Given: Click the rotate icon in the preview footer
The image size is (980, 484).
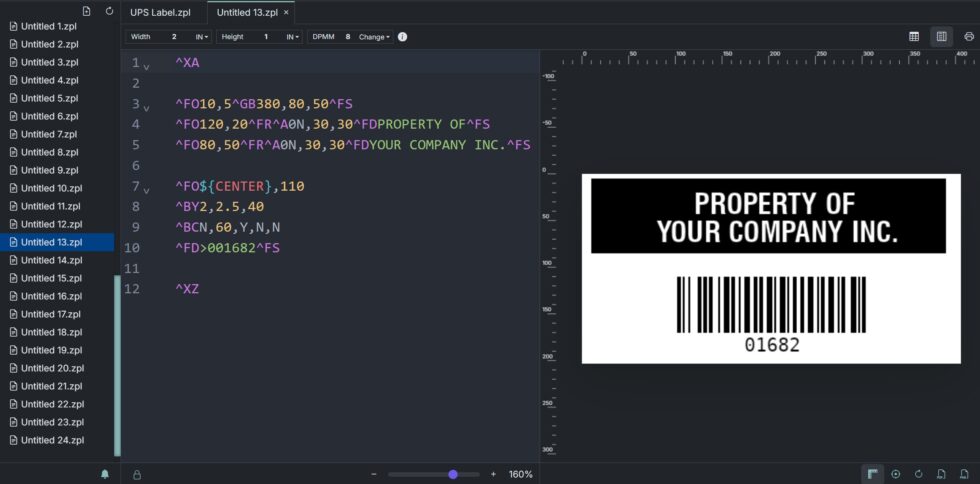Looking at the screenshot, I should click(918, 474).
